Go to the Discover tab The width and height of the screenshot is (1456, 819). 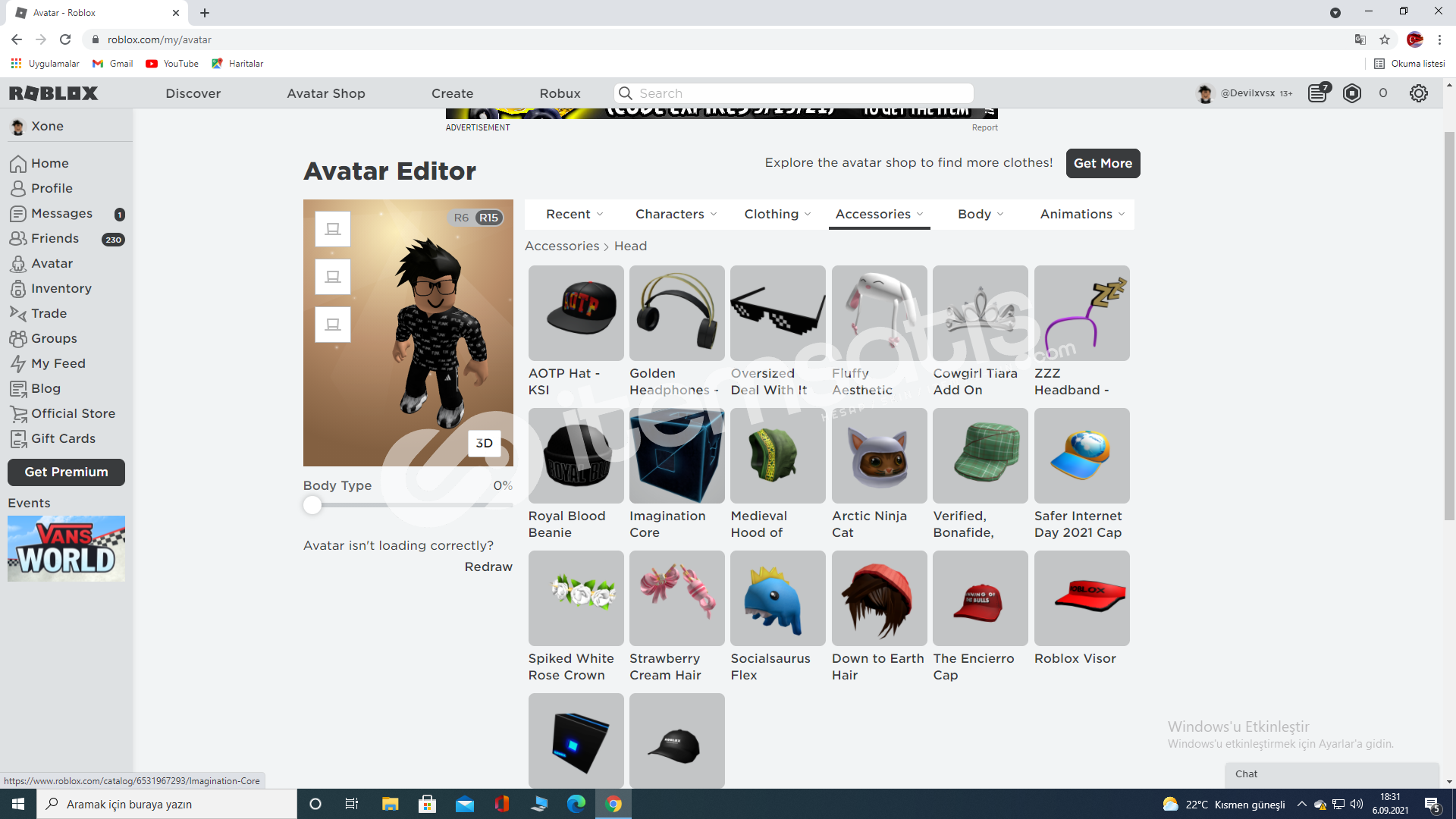click(193, 93)
